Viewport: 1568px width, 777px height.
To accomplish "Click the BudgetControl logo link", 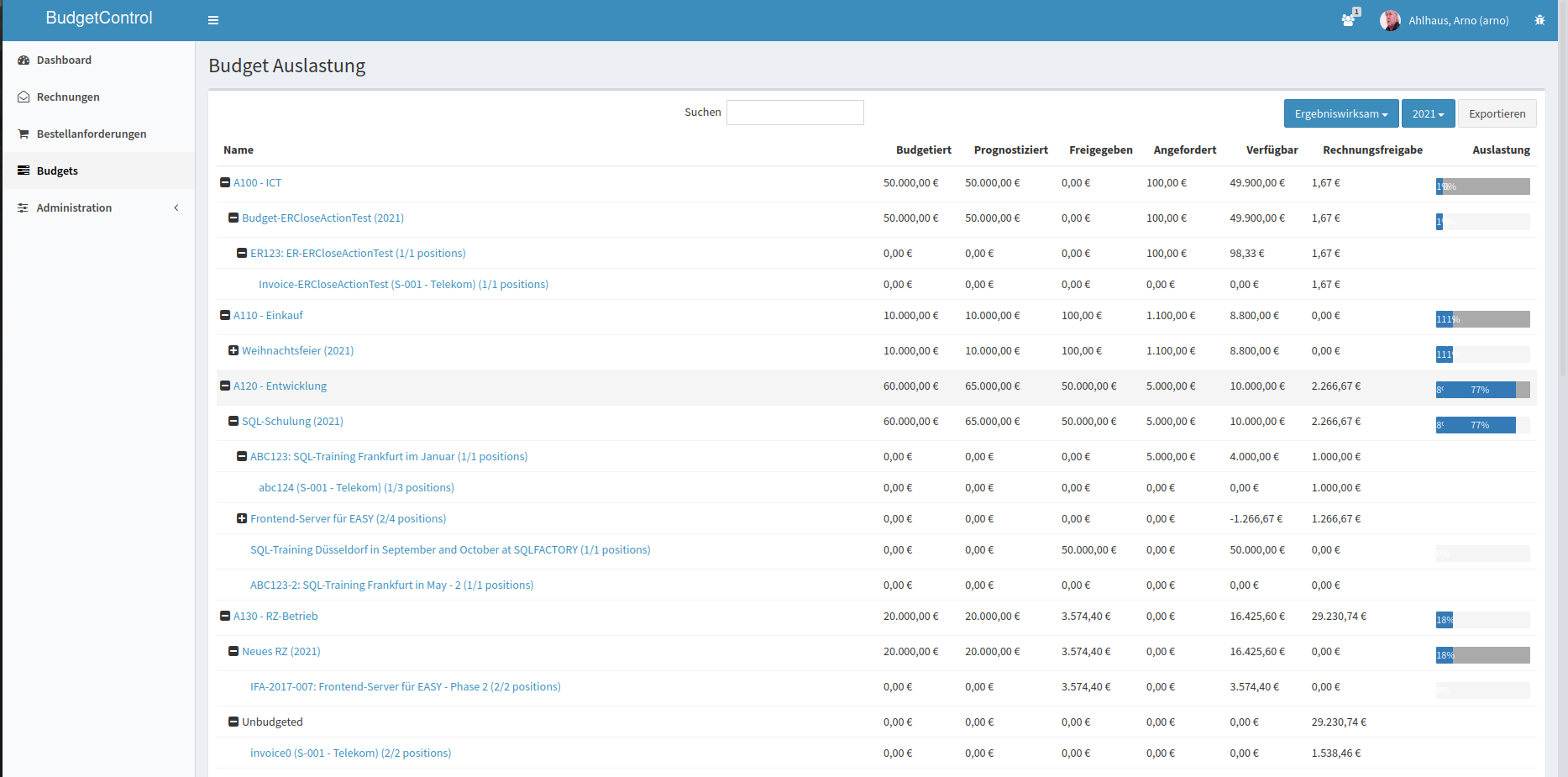I will [x=99, y=18].
